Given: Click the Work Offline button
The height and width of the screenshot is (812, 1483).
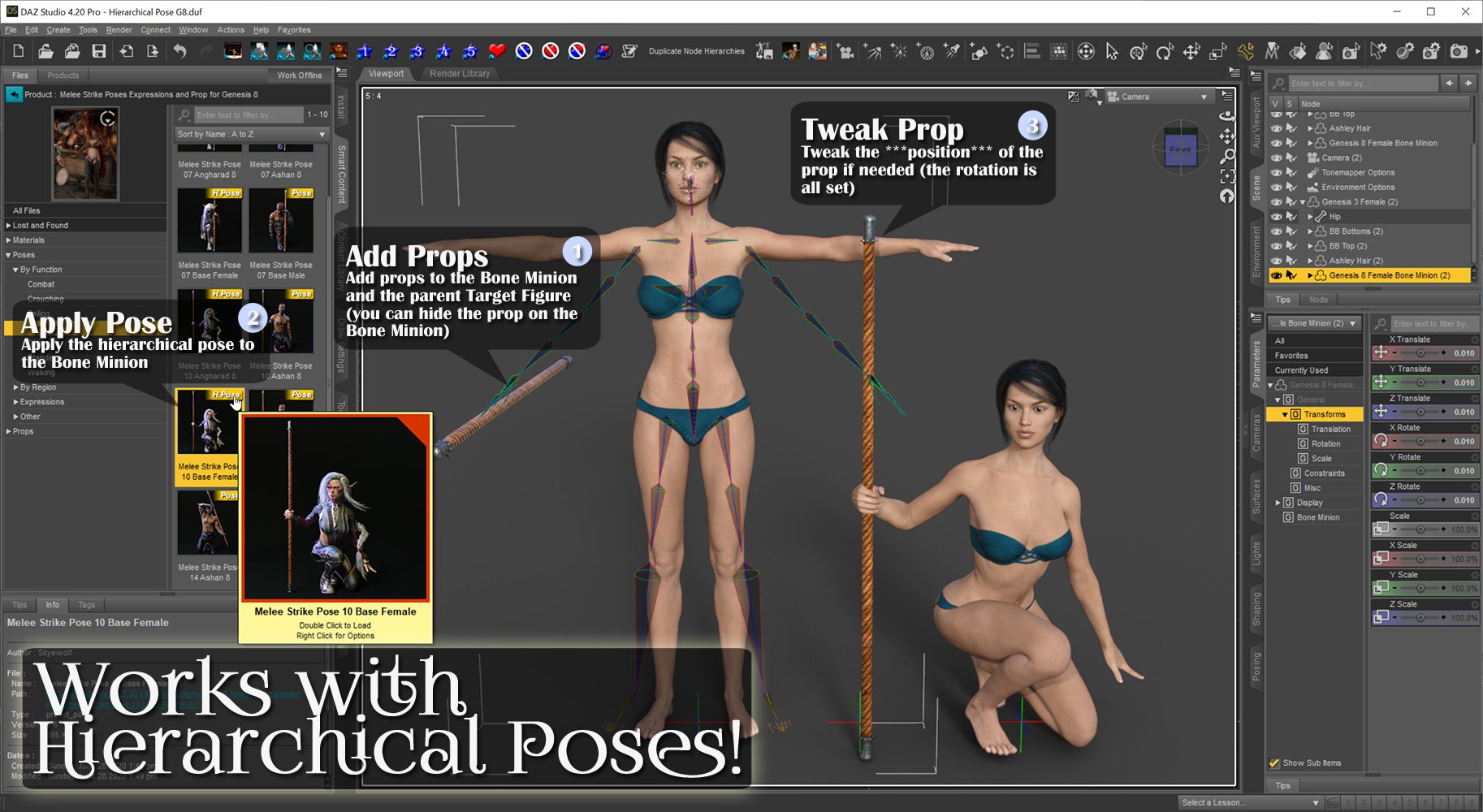Looking at the screenshot, I should tap(300, 75).
